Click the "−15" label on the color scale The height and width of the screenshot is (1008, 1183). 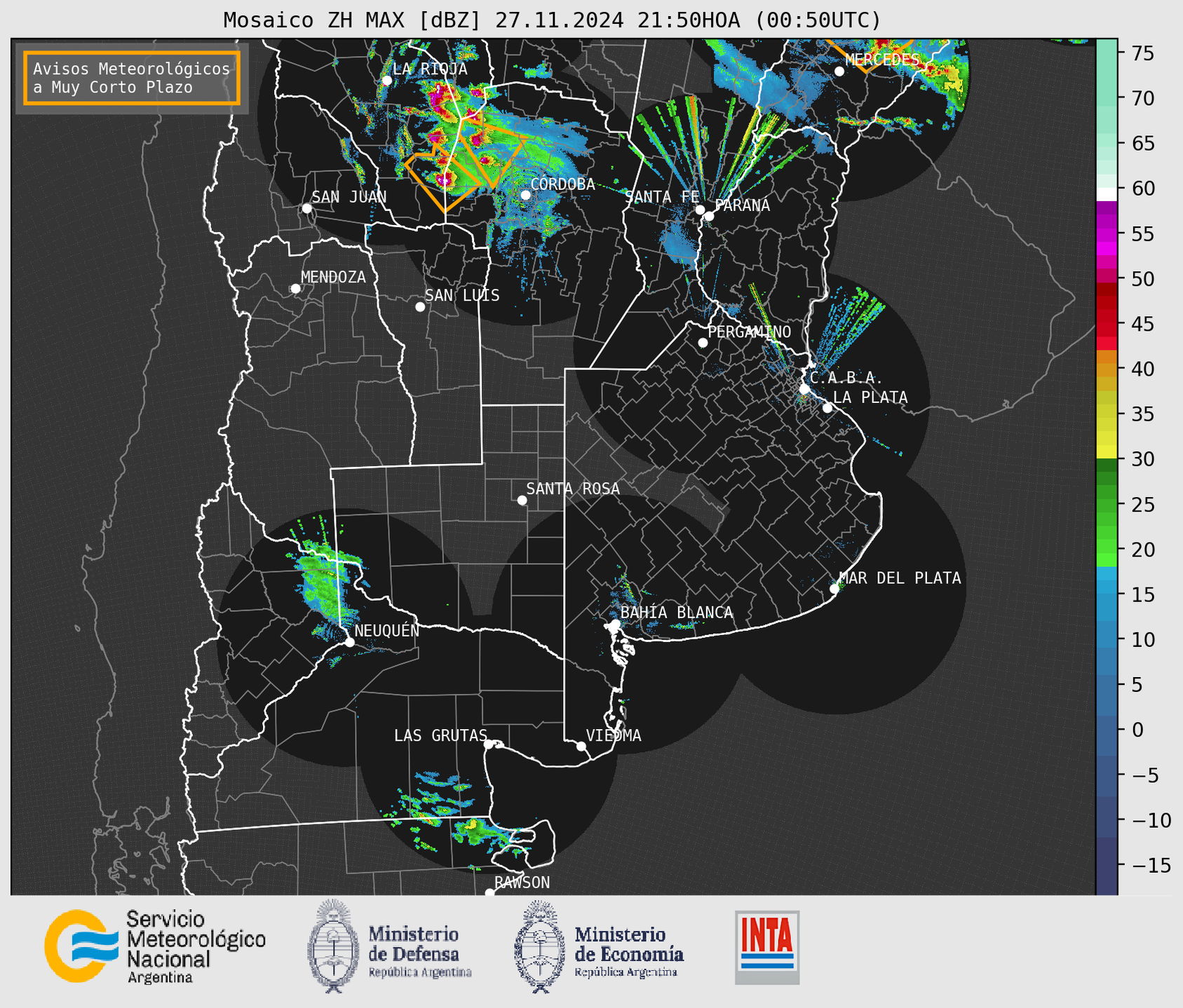click(x=1150, y=865)
